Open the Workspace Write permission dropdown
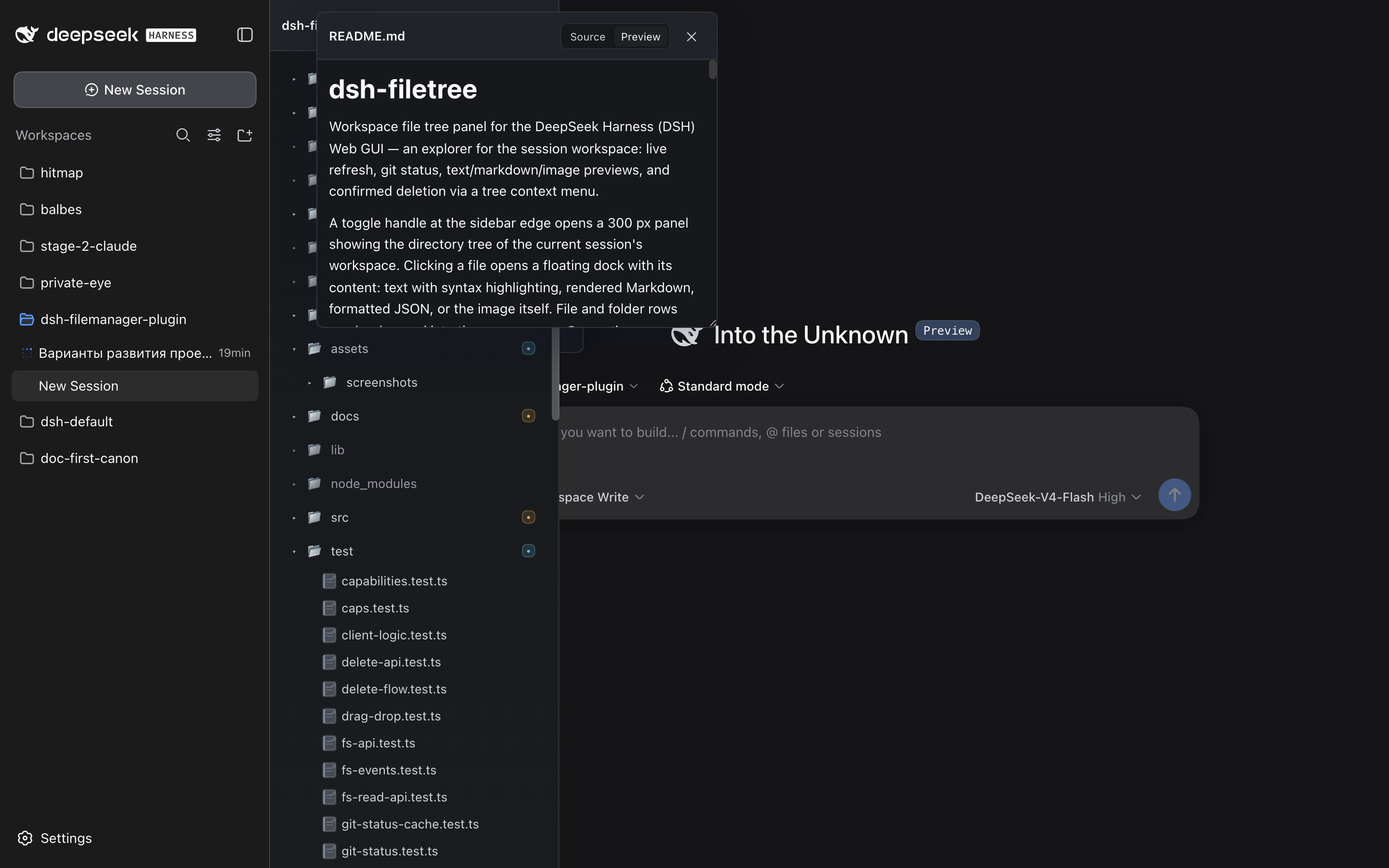This screenshot has height=868, width=1389. click(x=602, y=497)
